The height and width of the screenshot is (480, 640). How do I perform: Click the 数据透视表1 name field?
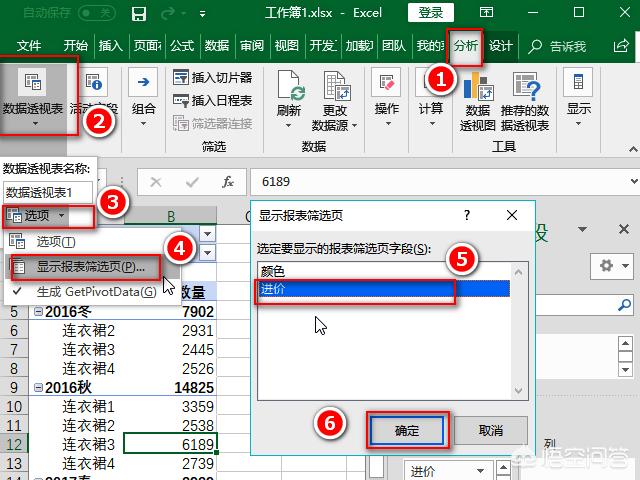tap(48, 192)
